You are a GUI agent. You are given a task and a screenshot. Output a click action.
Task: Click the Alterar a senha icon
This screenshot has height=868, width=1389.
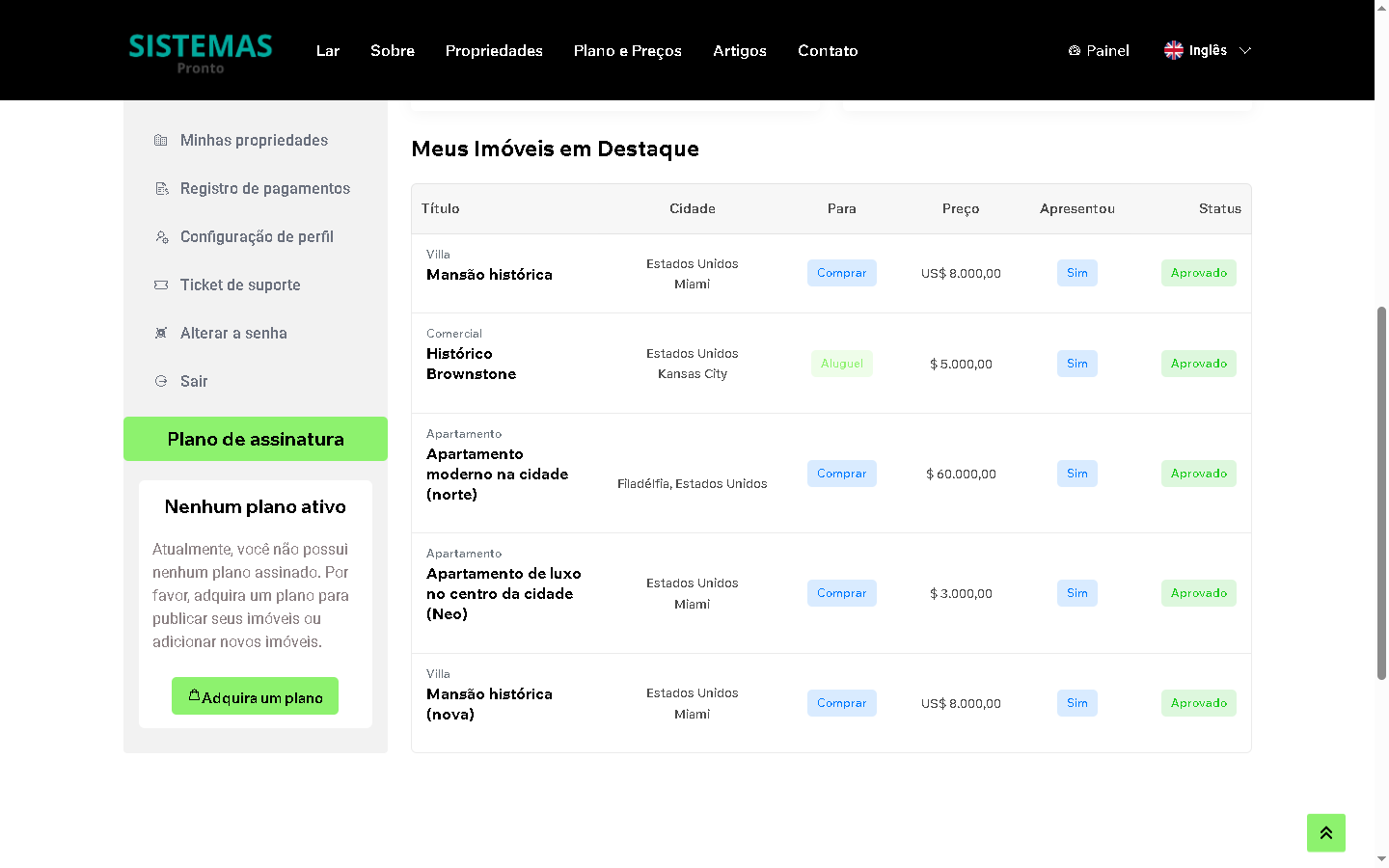pyautogui.click(x=161, y=334)
